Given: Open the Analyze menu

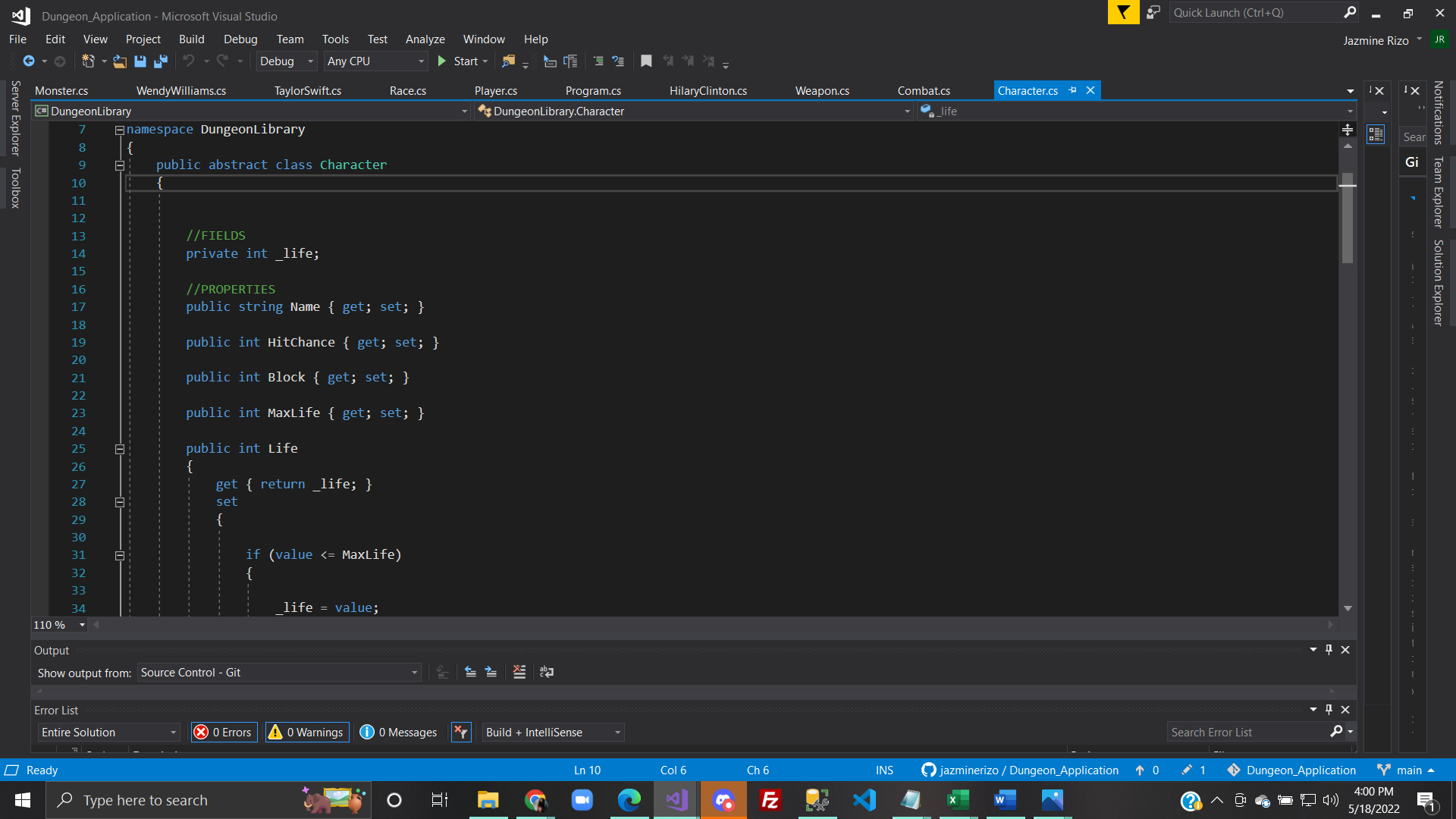Looking at the screenshot, I should point(425,39).
